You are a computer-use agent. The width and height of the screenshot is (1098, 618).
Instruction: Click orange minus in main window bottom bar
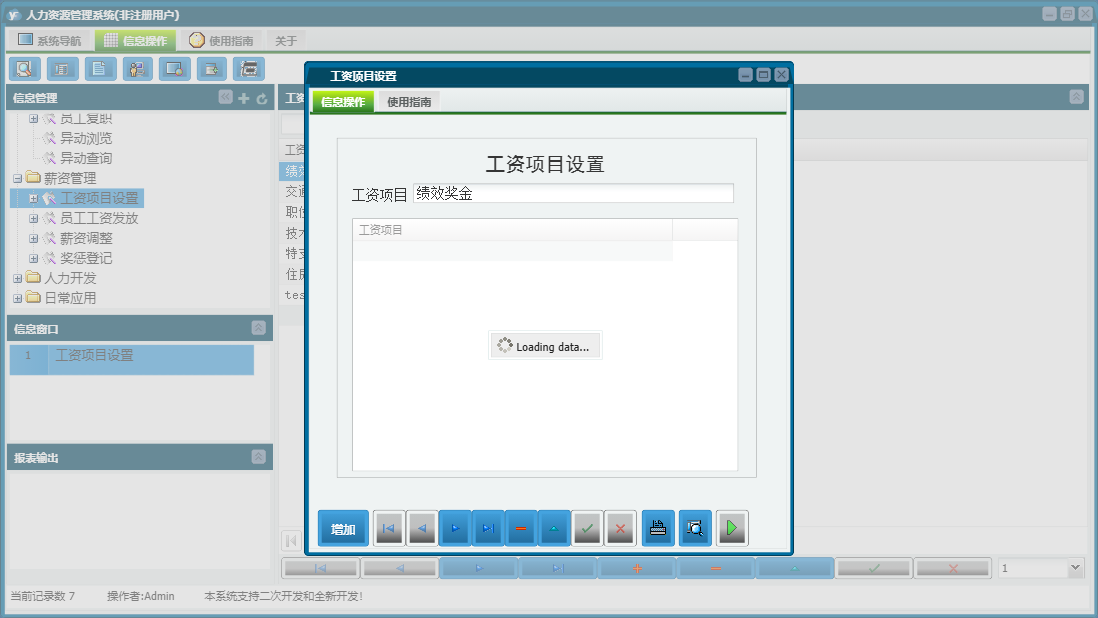(716, 568)
